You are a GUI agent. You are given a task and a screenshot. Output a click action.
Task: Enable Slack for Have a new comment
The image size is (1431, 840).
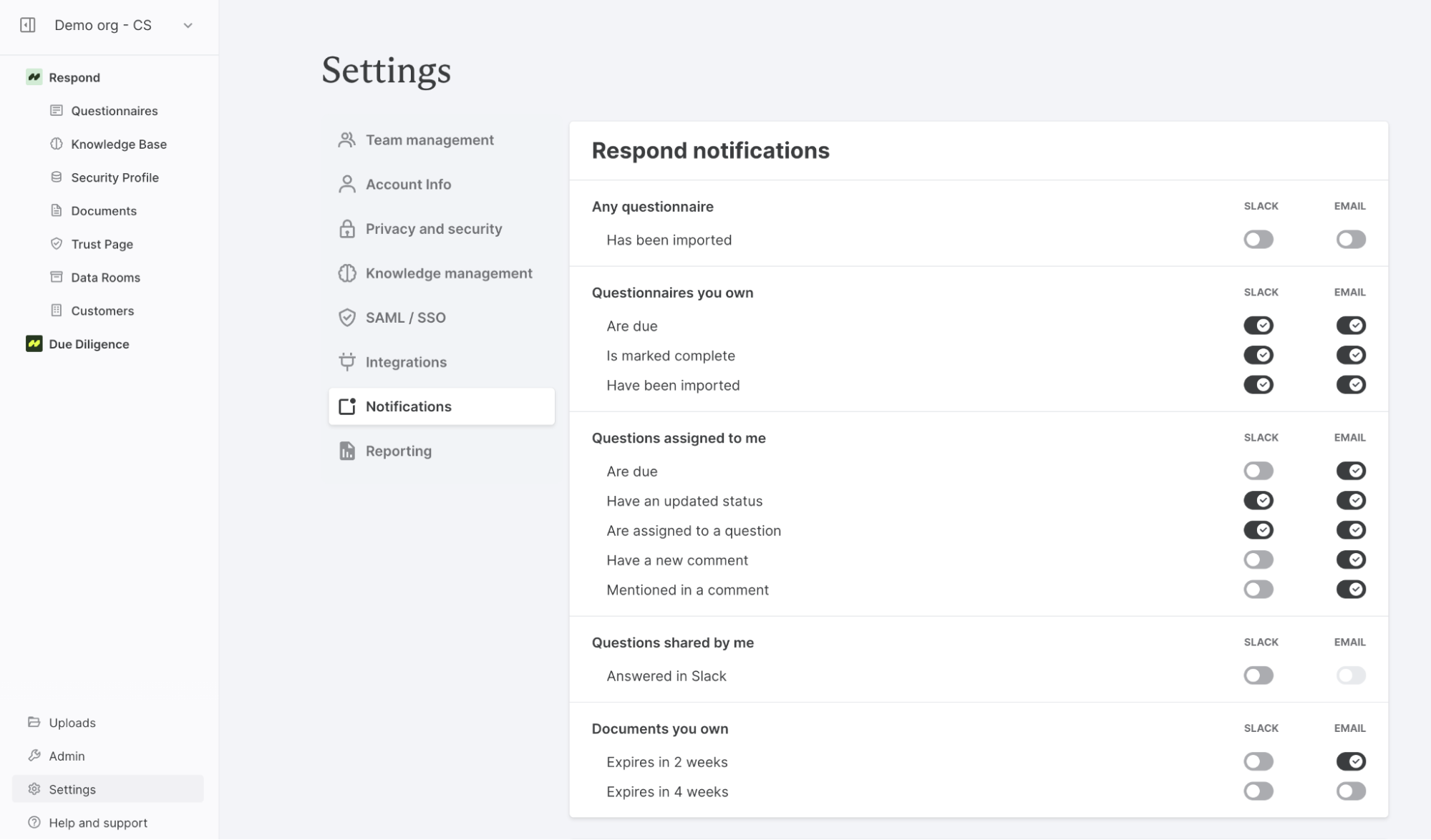[x=1258, y=560]
